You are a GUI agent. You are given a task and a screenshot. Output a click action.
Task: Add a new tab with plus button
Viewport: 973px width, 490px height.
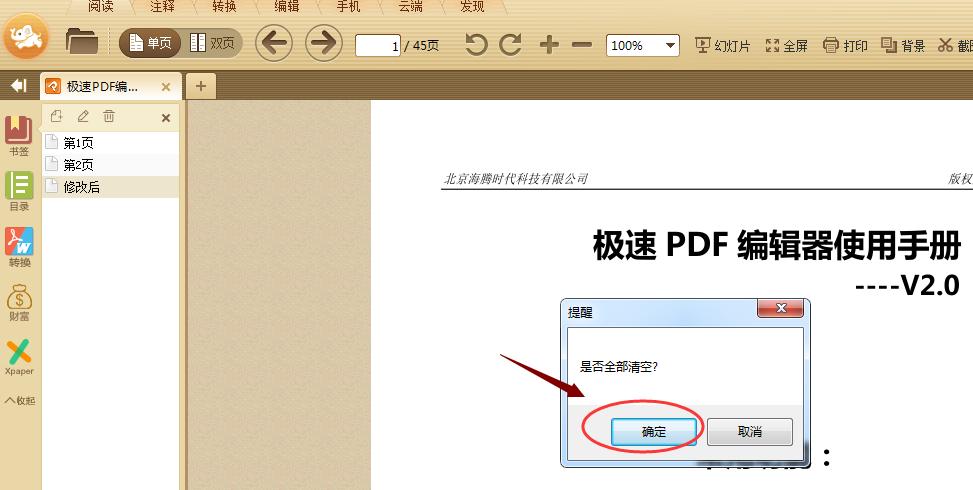tap(200, 86)
